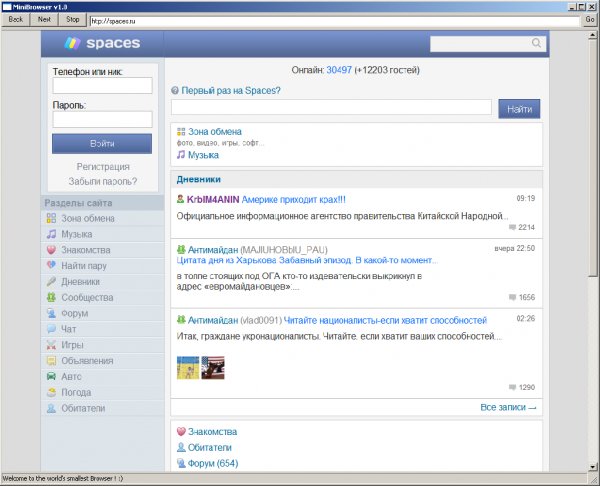The width and height of the screenshot is (600, 486).
Task: Focus the URL address bar field
Action: pos(335,21)
